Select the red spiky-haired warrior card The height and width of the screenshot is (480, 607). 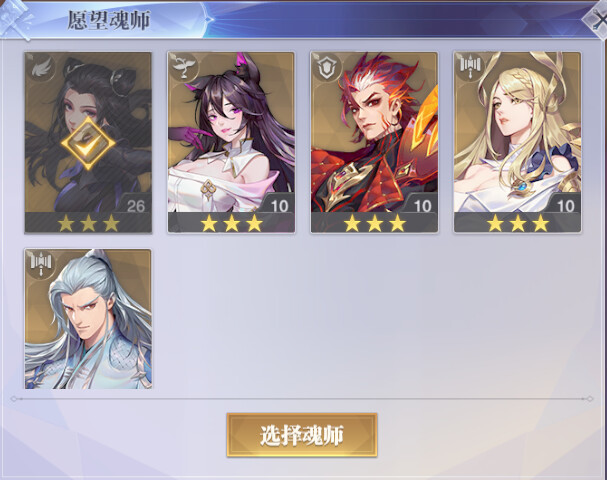374,142
